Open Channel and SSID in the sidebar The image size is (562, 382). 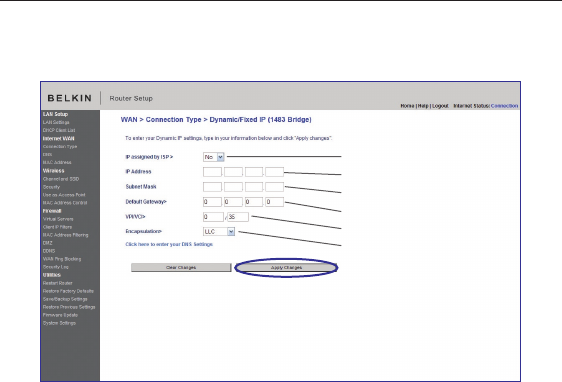click(61, 179)
